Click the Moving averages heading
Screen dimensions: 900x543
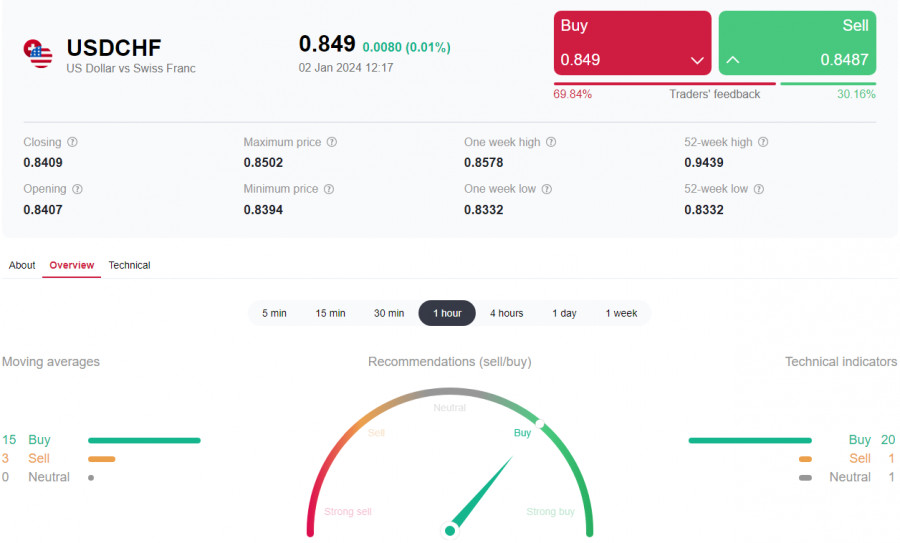(51, 362)
